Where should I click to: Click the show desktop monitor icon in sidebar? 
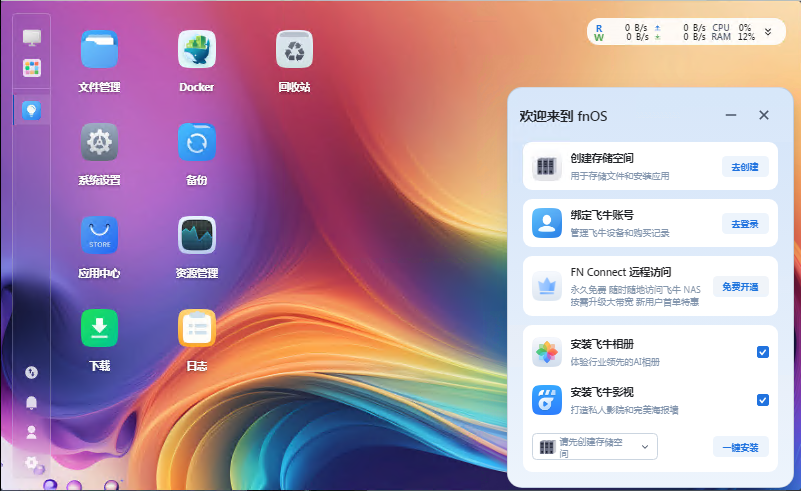point(32,38)
